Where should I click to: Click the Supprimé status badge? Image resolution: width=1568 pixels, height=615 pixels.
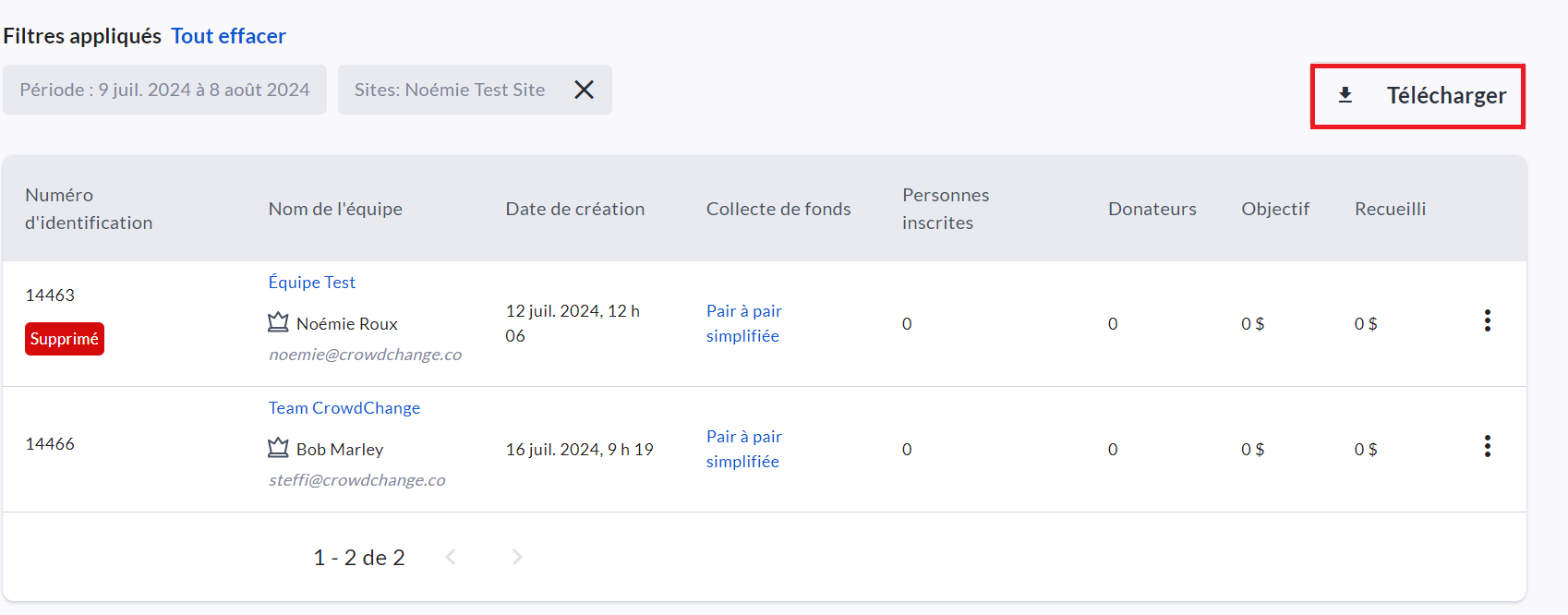pyautogui.click(x=64, y=339)
